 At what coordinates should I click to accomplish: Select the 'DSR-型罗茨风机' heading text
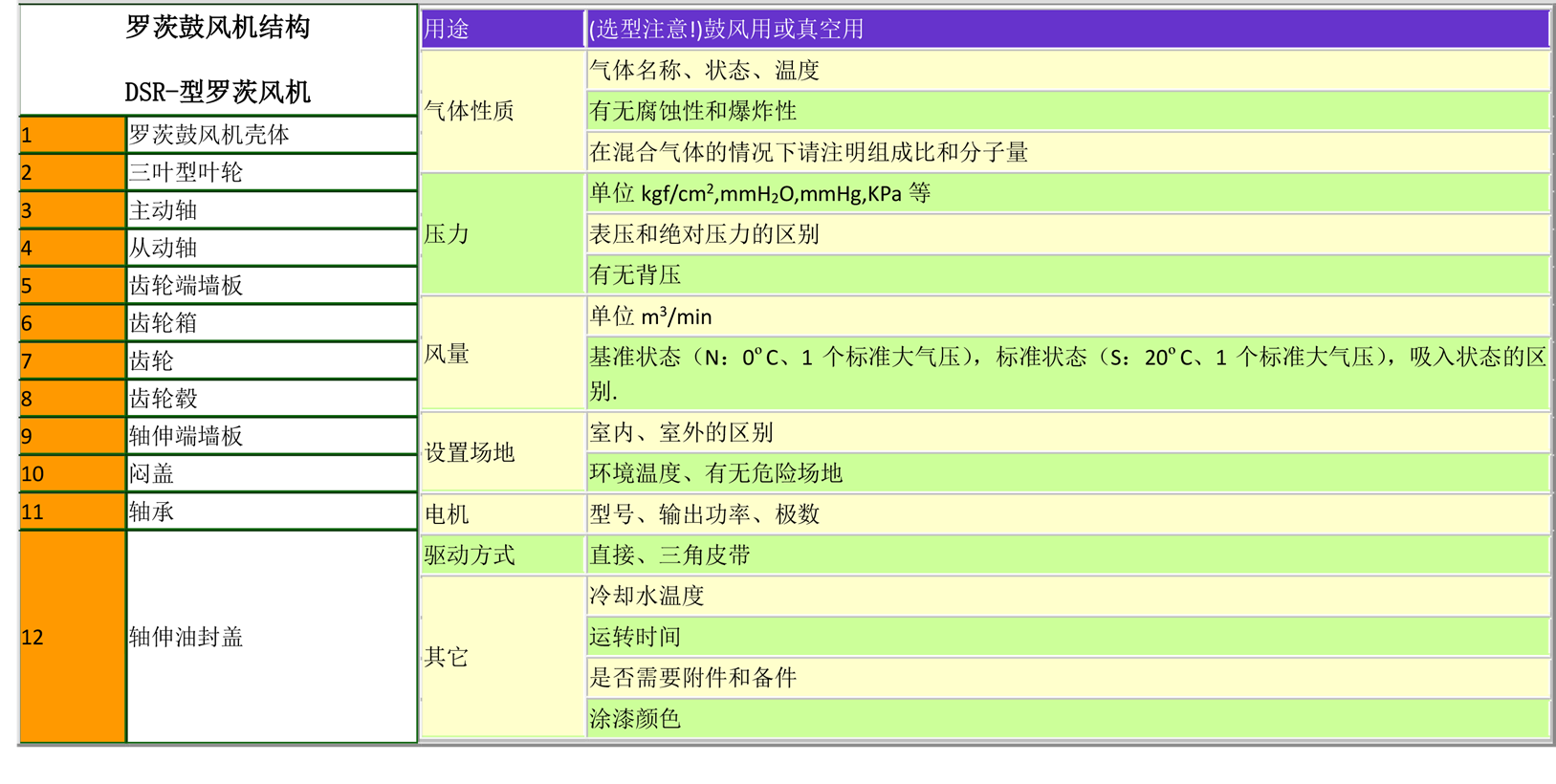217,93
